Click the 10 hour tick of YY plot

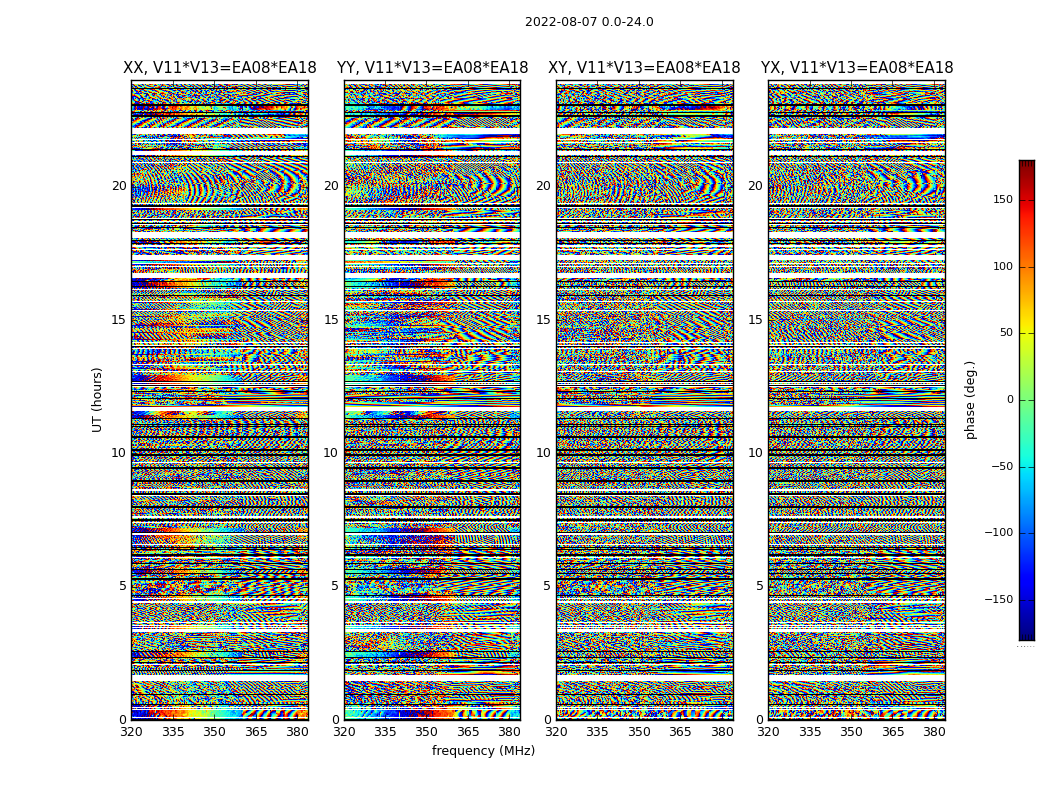point(331,453)
